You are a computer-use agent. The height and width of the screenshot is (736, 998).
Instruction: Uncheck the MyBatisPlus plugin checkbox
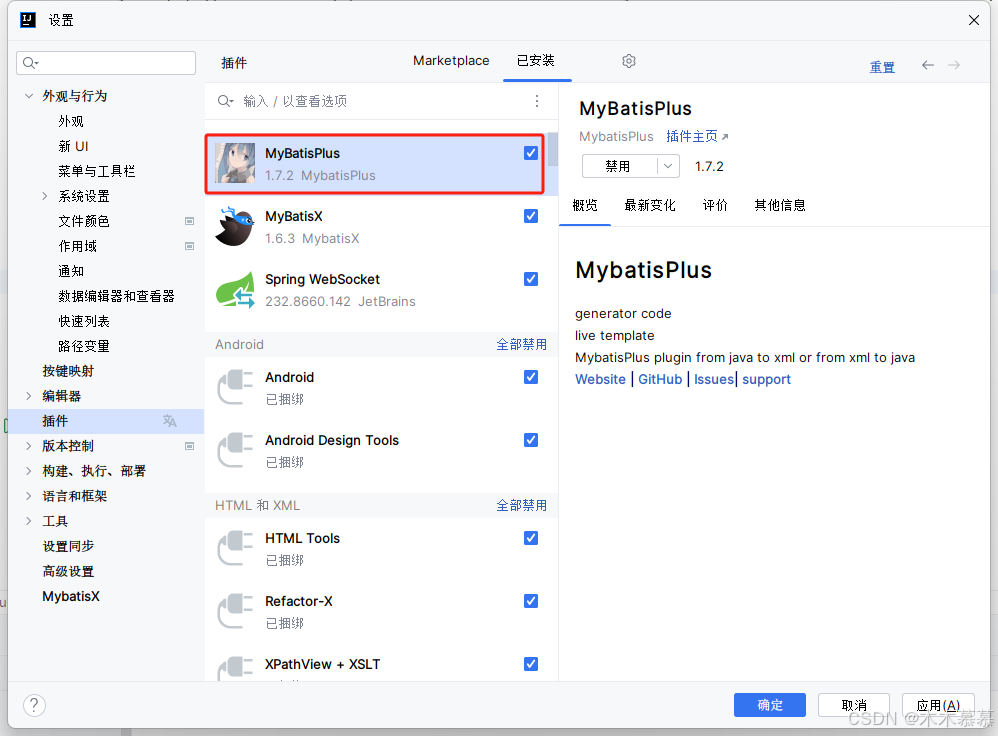pyautogui.click(x=531, y=153)
